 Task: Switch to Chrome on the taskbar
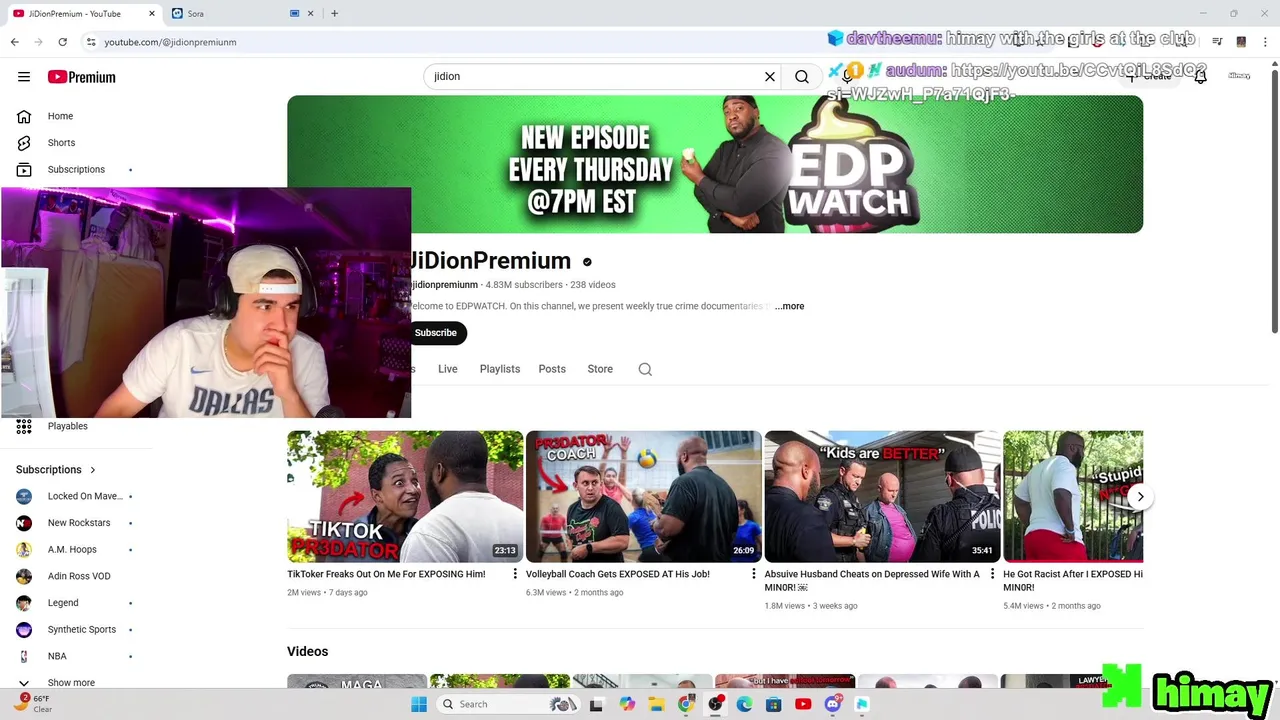click(686, 704)
